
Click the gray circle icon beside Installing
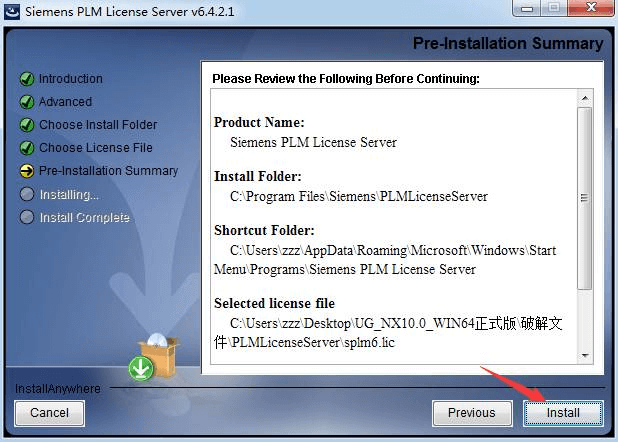[x=27, y=194]
